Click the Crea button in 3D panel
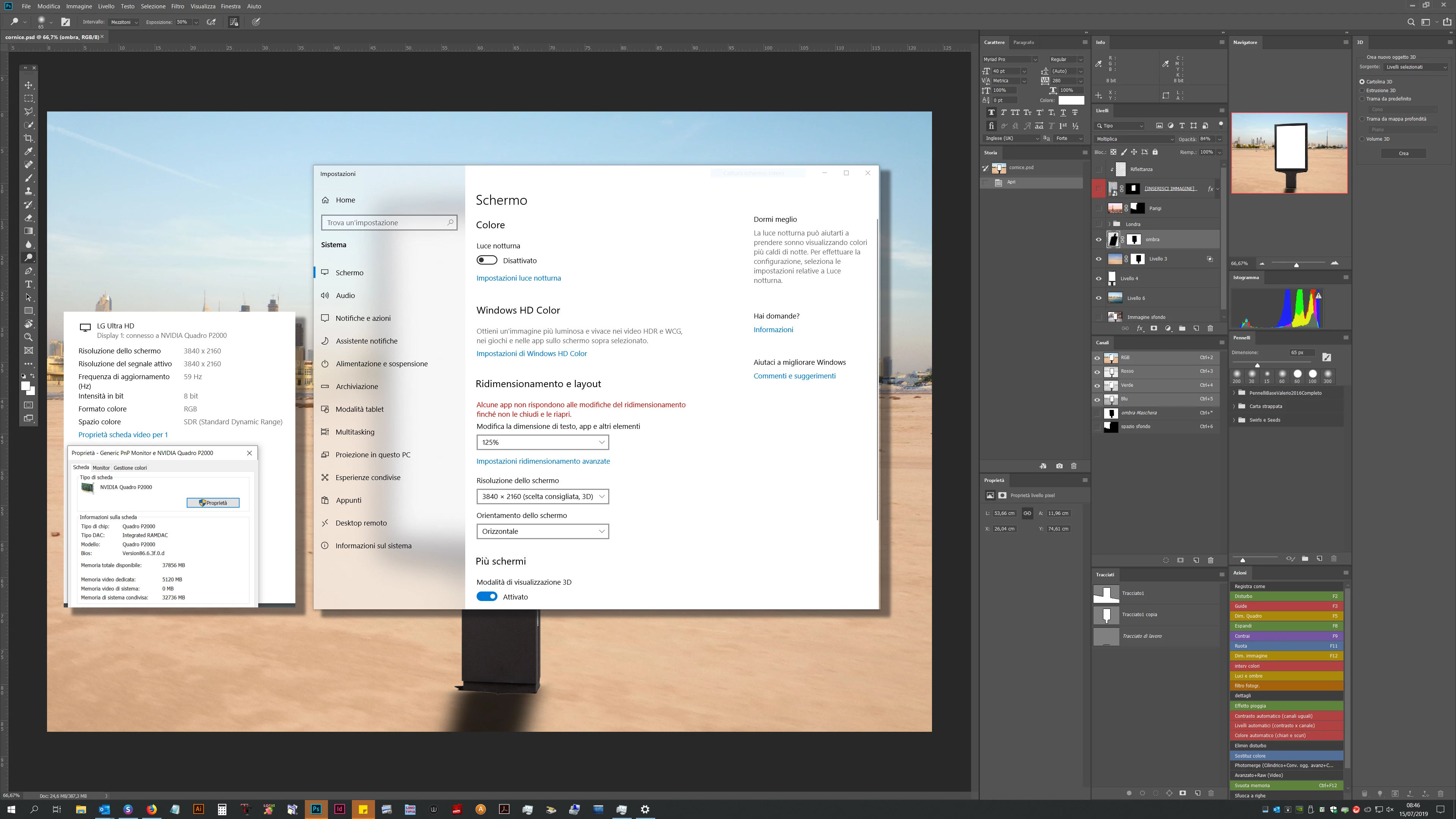The image size is (1456, 819). 1403,153
